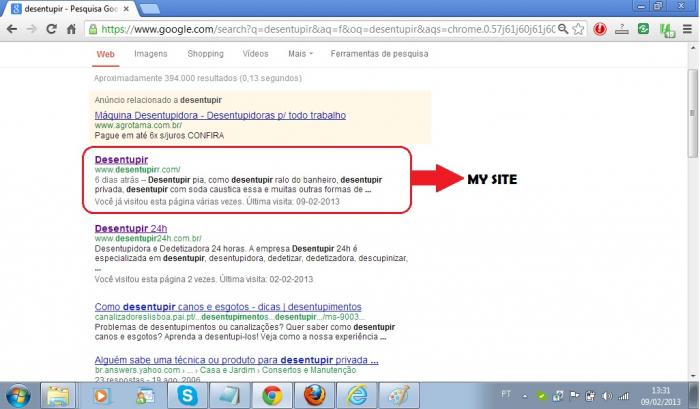Screen dimensions: 700x409
Task: Click the scroll down arrow of page scrollbar
Action: tap(692, 376)
